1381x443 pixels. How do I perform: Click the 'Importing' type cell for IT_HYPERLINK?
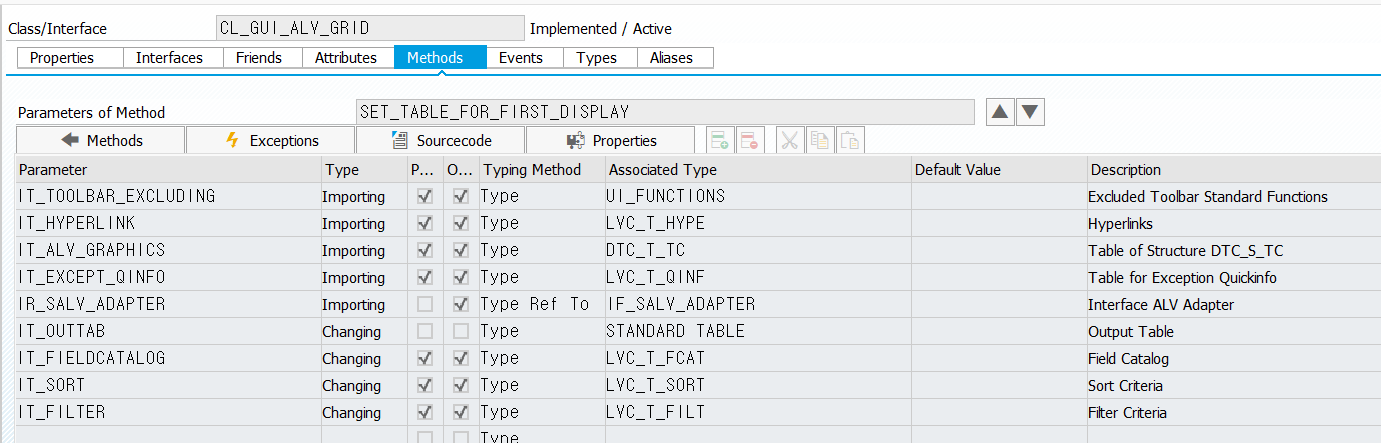[364, 223]
